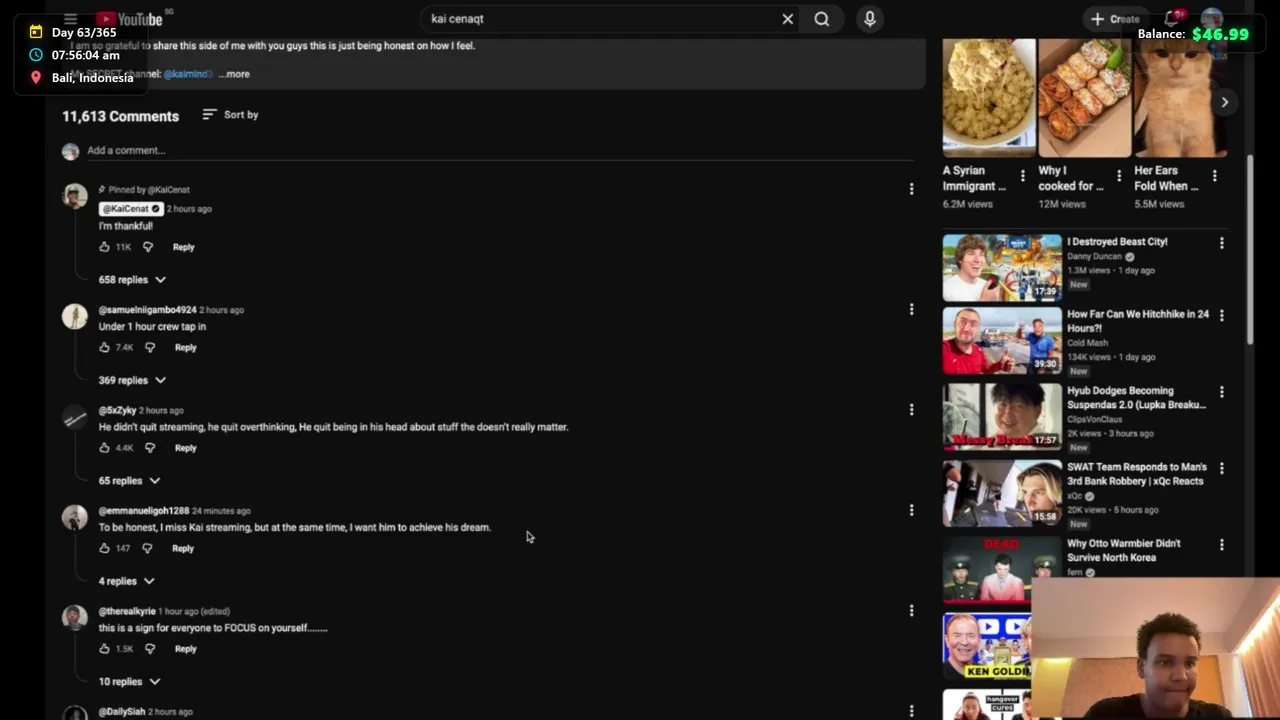Show next Shorts with right arrow
Screen dimensions: 1280x720
coord(1224,102)
